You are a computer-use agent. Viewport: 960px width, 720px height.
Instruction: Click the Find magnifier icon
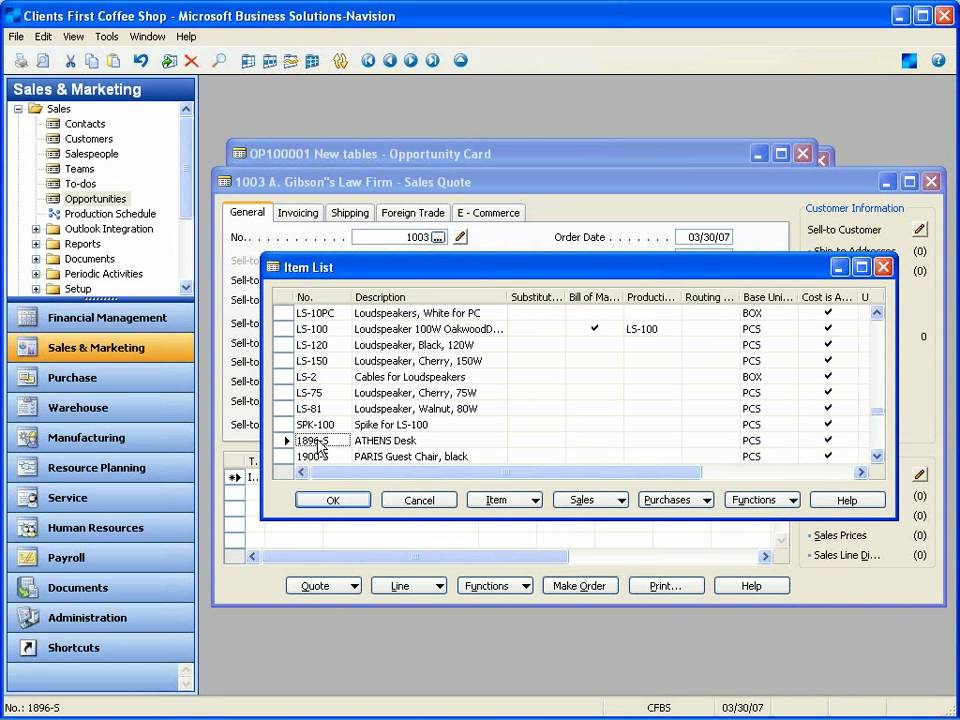pos(219,61)
